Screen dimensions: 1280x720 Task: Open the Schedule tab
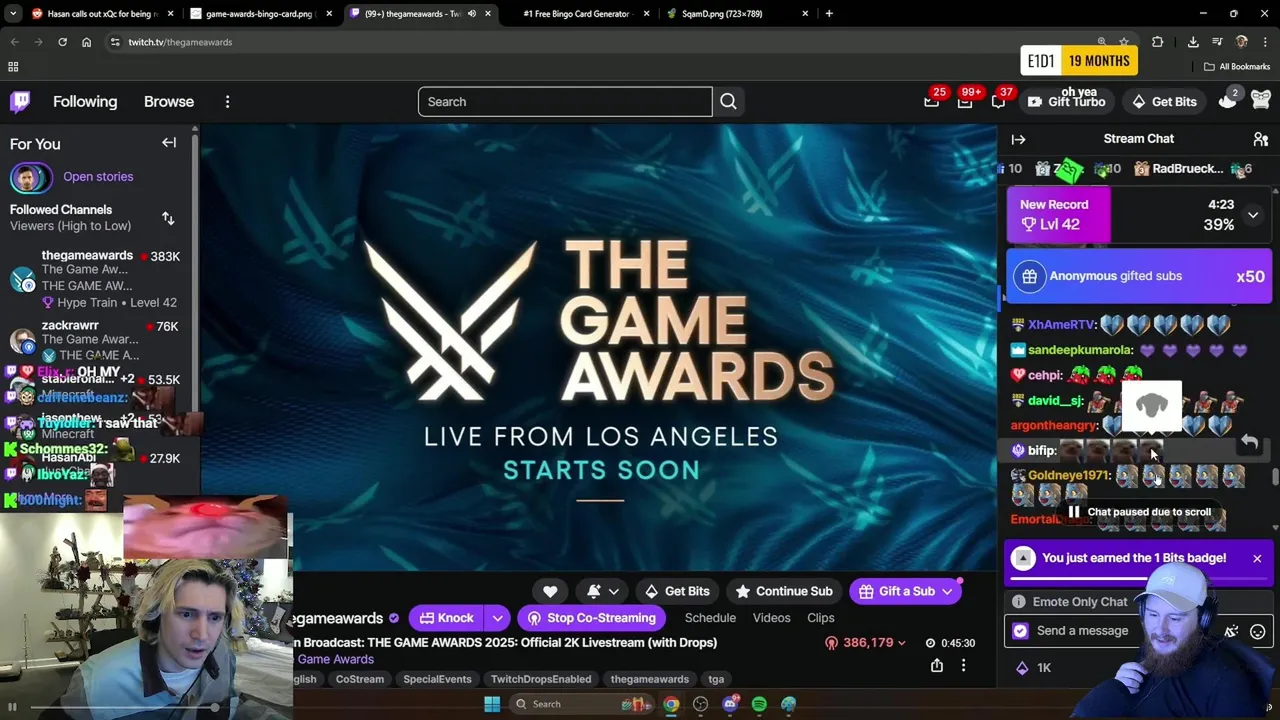point(711,618)
